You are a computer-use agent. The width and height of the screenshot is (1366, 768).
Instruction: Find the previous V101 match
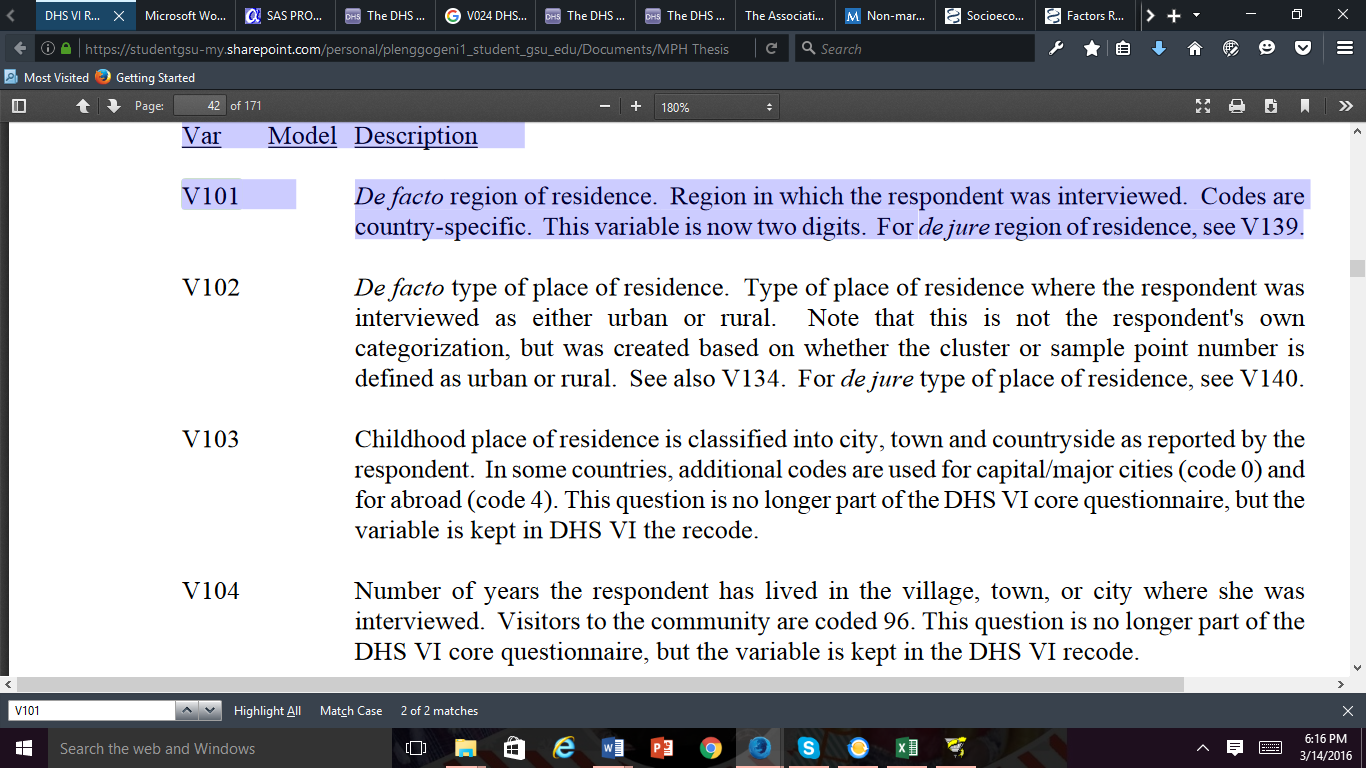click(187, 711)
